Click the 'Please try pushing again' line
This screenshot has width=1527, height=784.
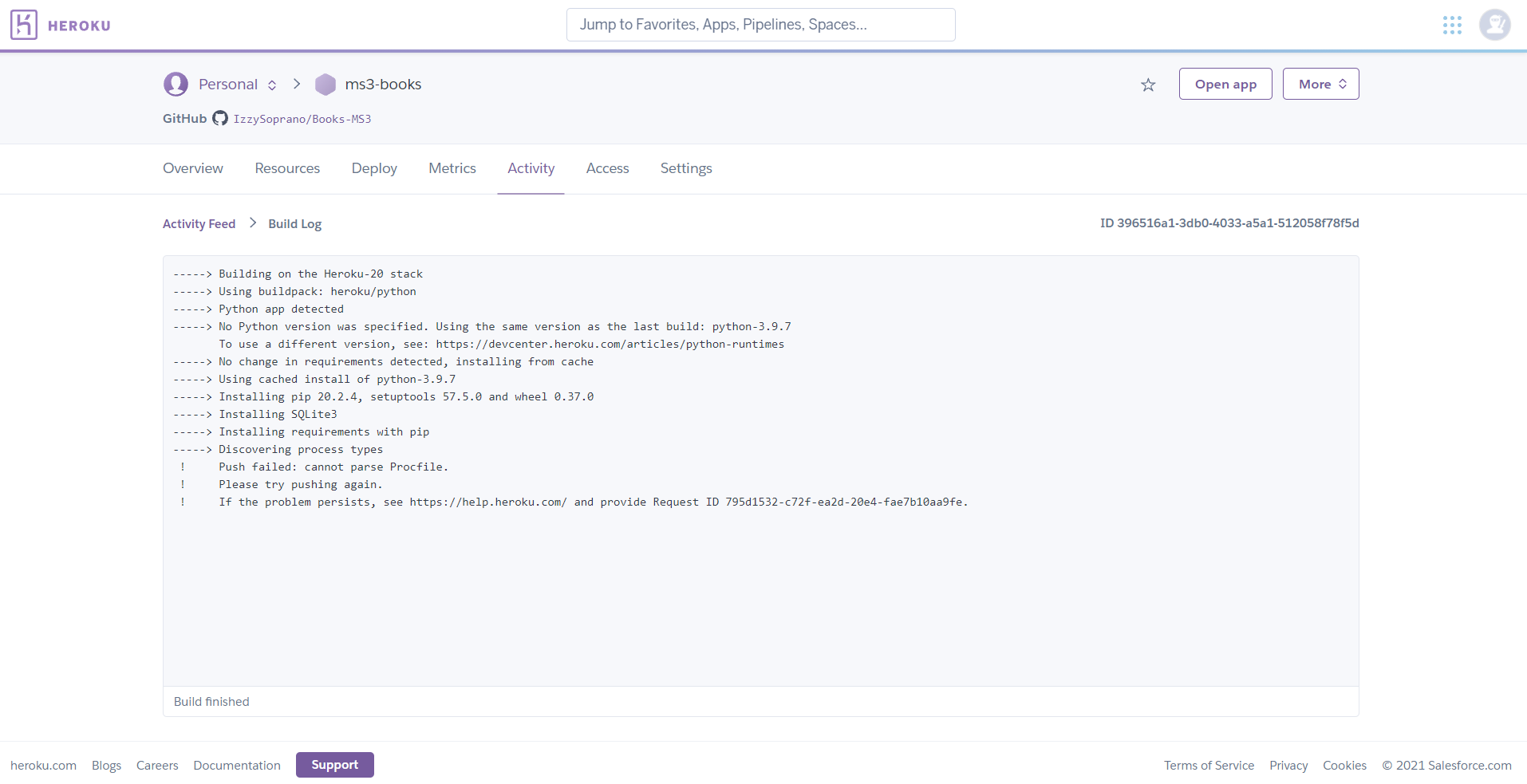coord(301,485)
